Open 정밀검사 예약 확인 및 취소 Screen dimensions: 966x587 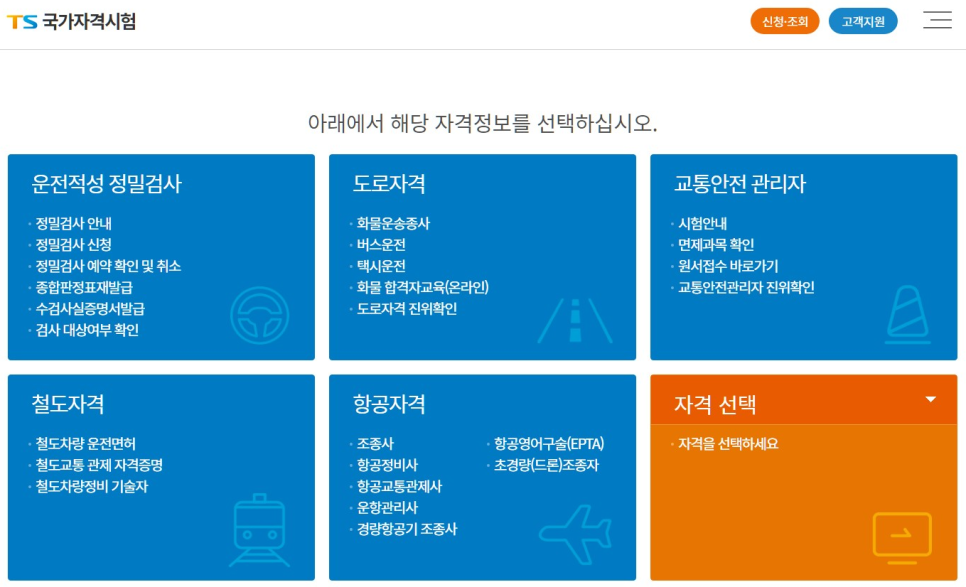108,266
